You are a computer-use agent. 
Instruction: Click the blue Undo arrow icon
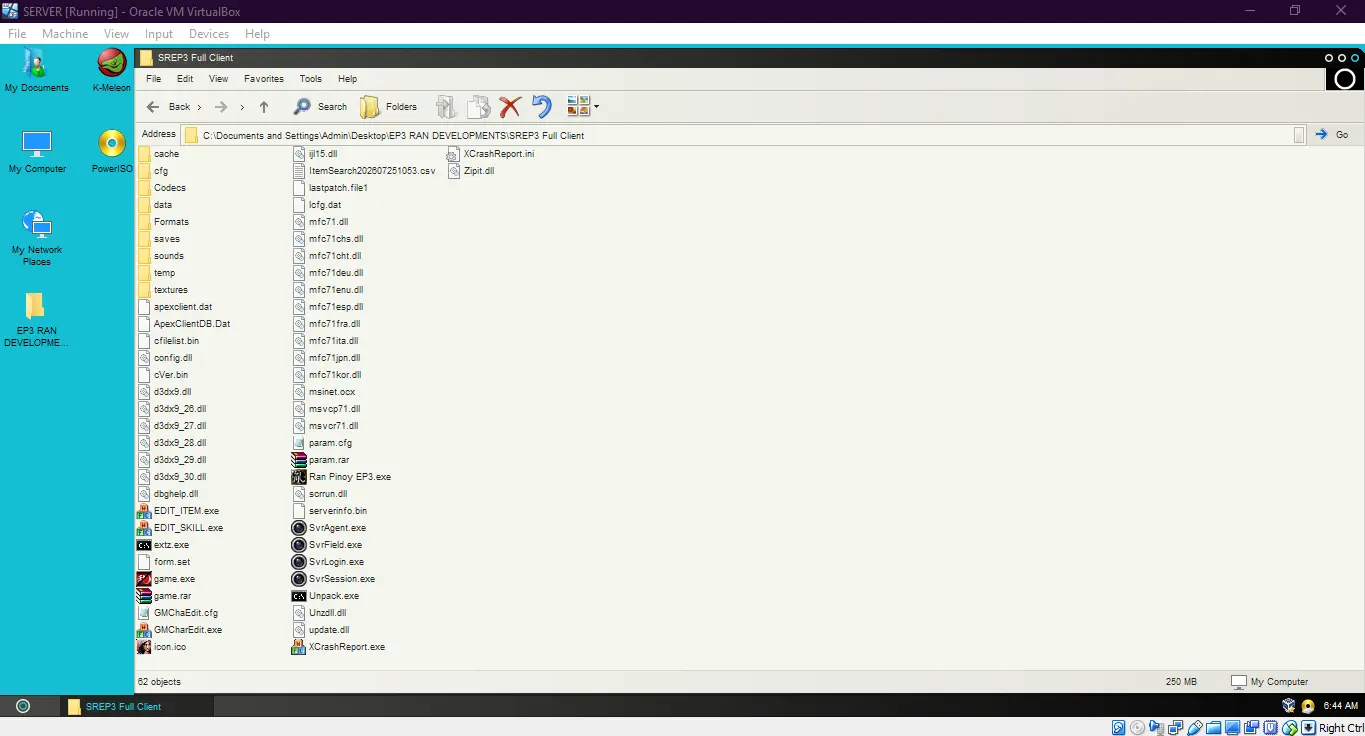[541, 107]
